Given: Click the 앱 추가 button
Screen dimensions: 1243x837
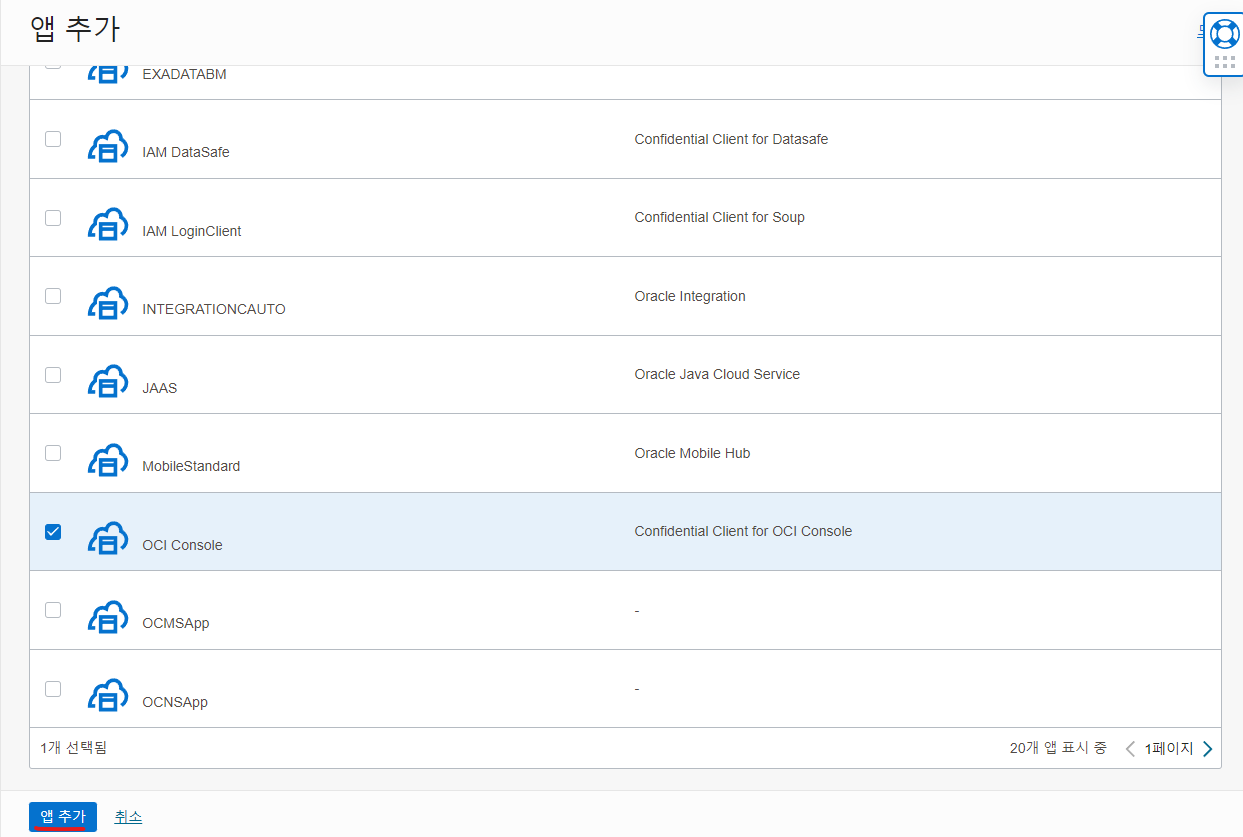Looking at the screenshot, I should coord(63,817).
